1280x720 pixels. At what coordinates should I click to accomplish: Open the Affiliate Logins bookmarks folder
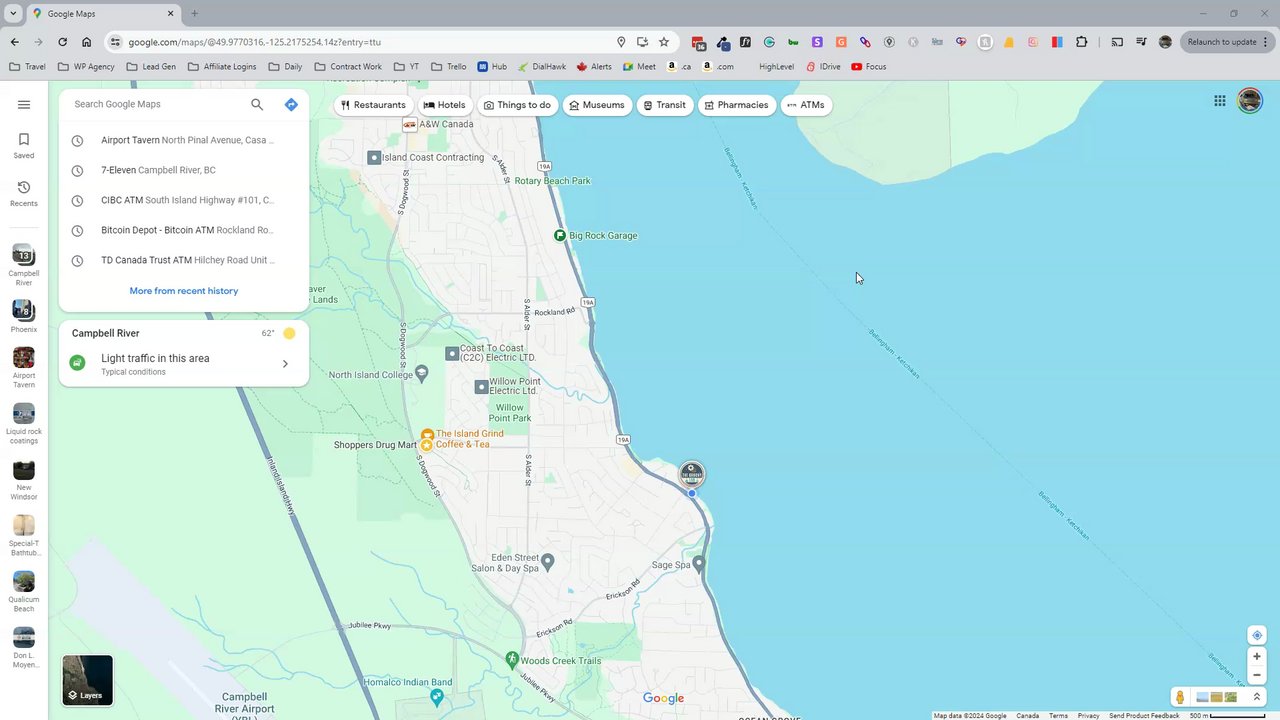pyautogui.click(x=222, y=67)
